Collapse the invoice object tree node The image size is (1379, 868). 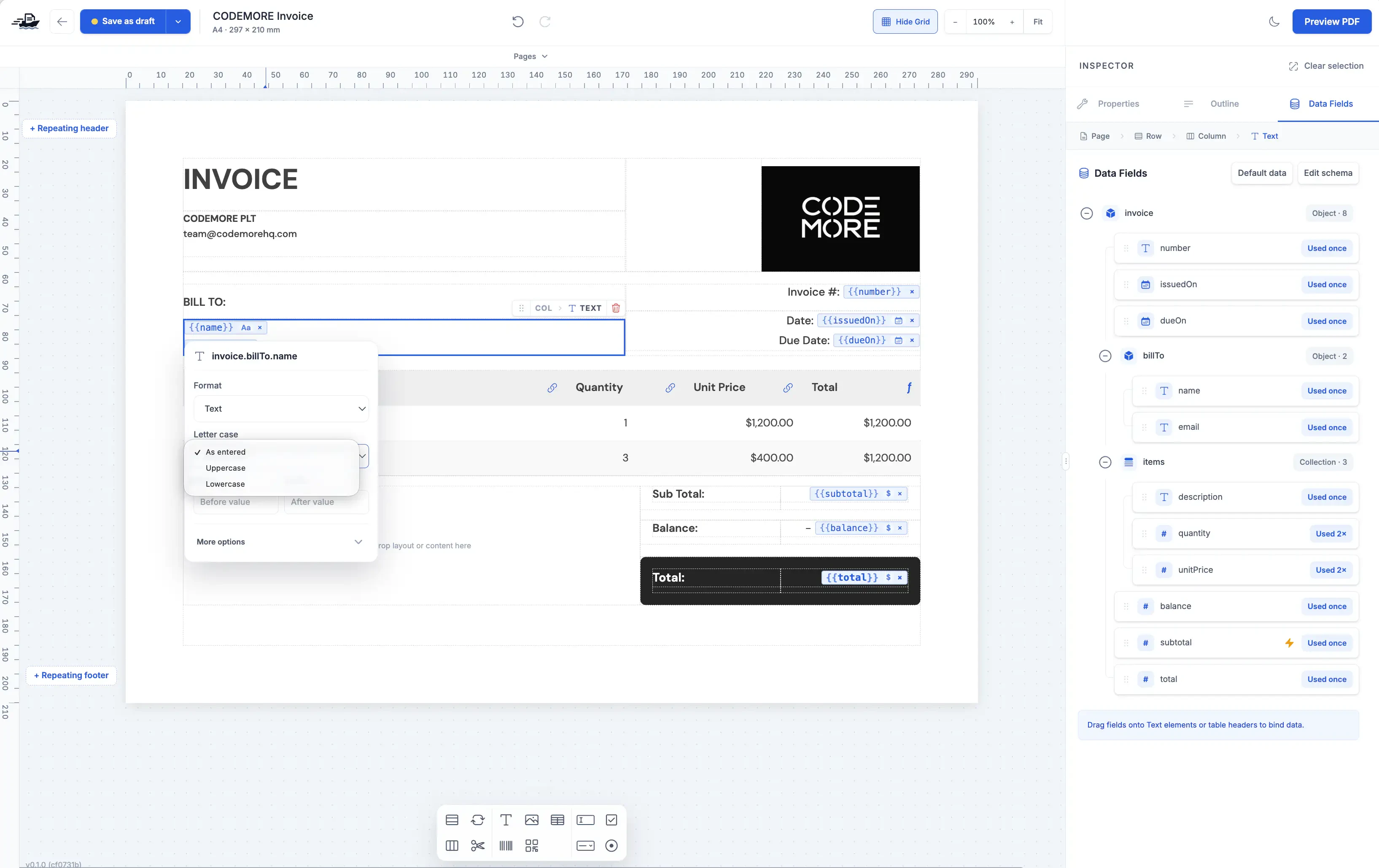point(1086,213)
